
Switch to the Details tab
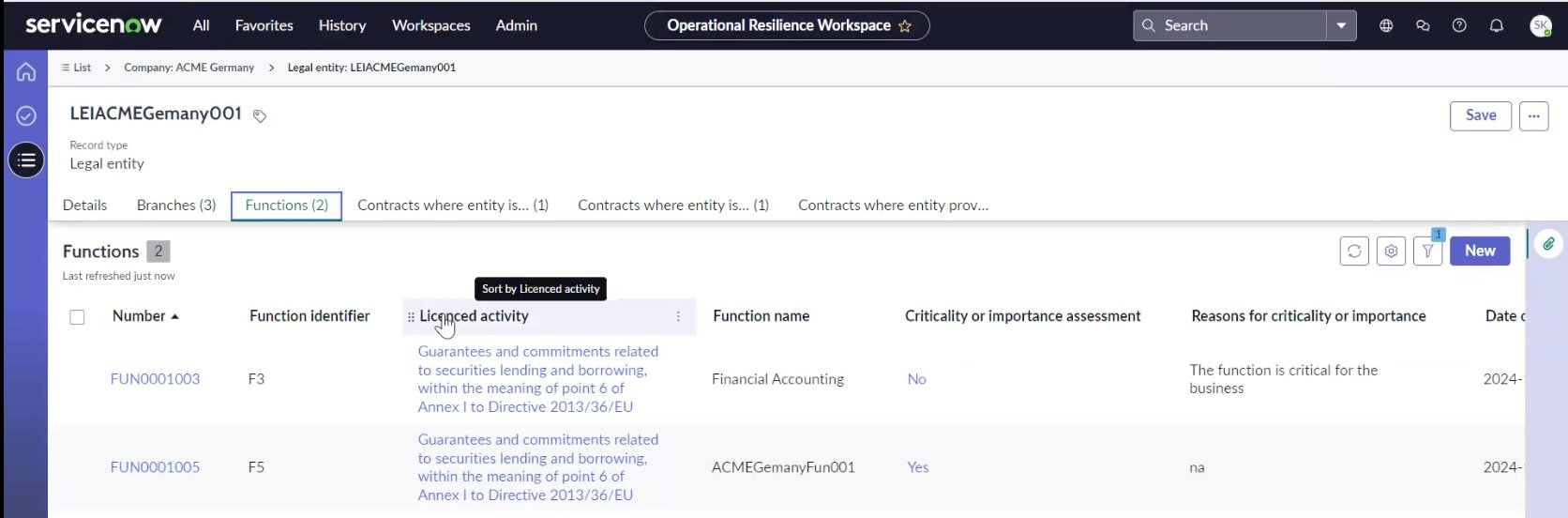[x=84, y=206]
